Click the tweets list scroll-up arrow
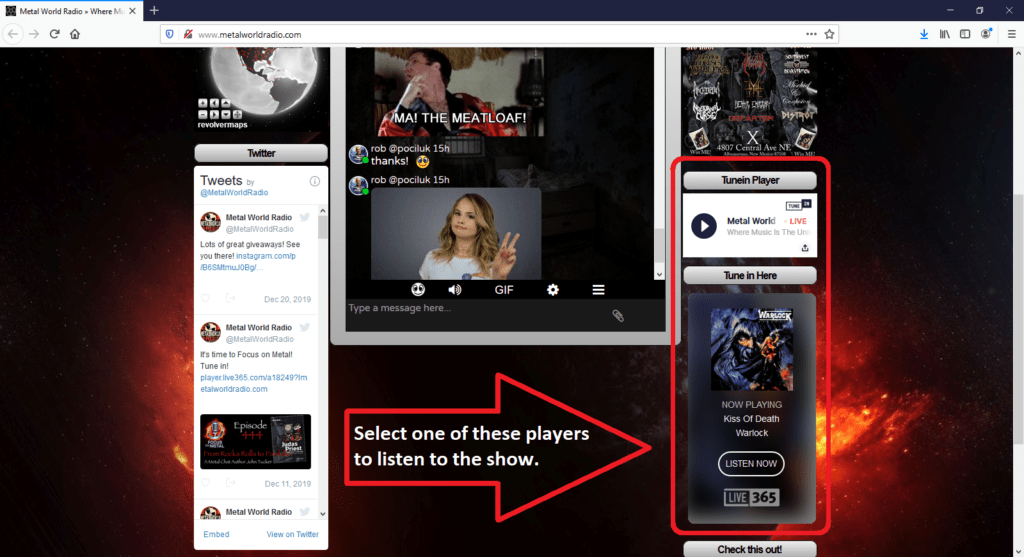This screenshot has width=1024, height=557. (323, 211)
